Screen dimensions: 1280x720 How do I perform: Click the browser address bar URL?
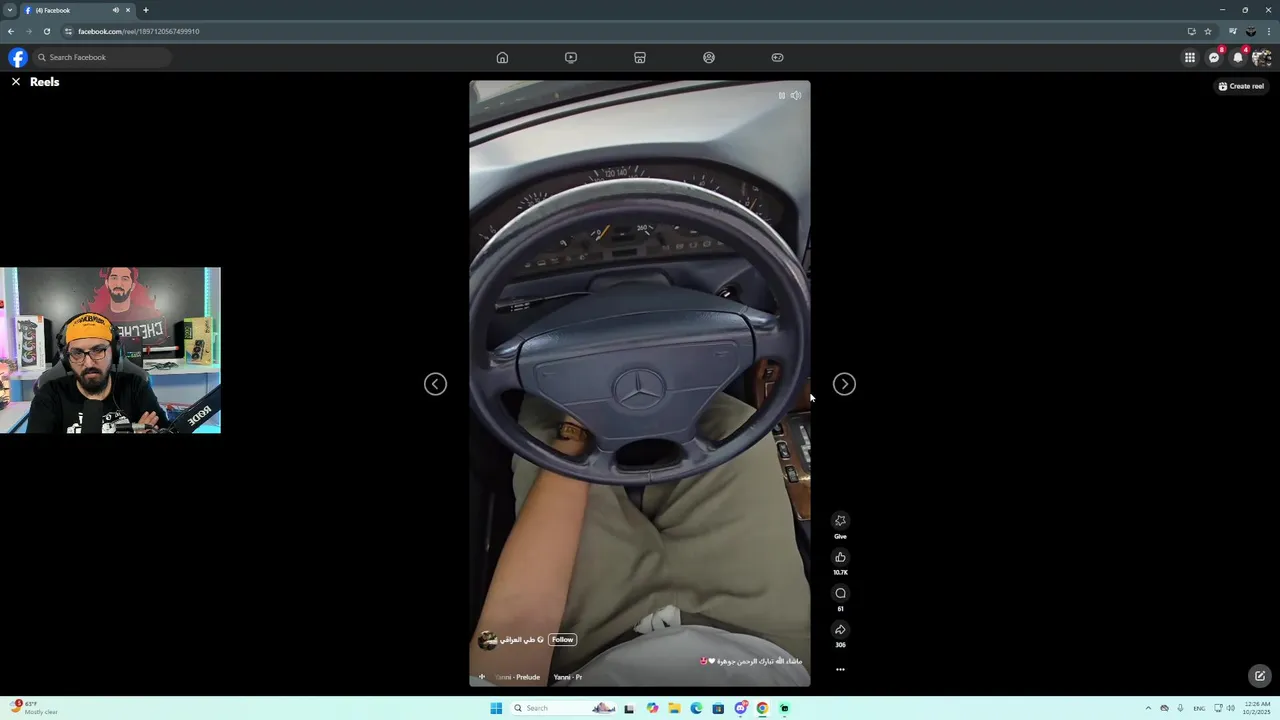coord(139,31)
